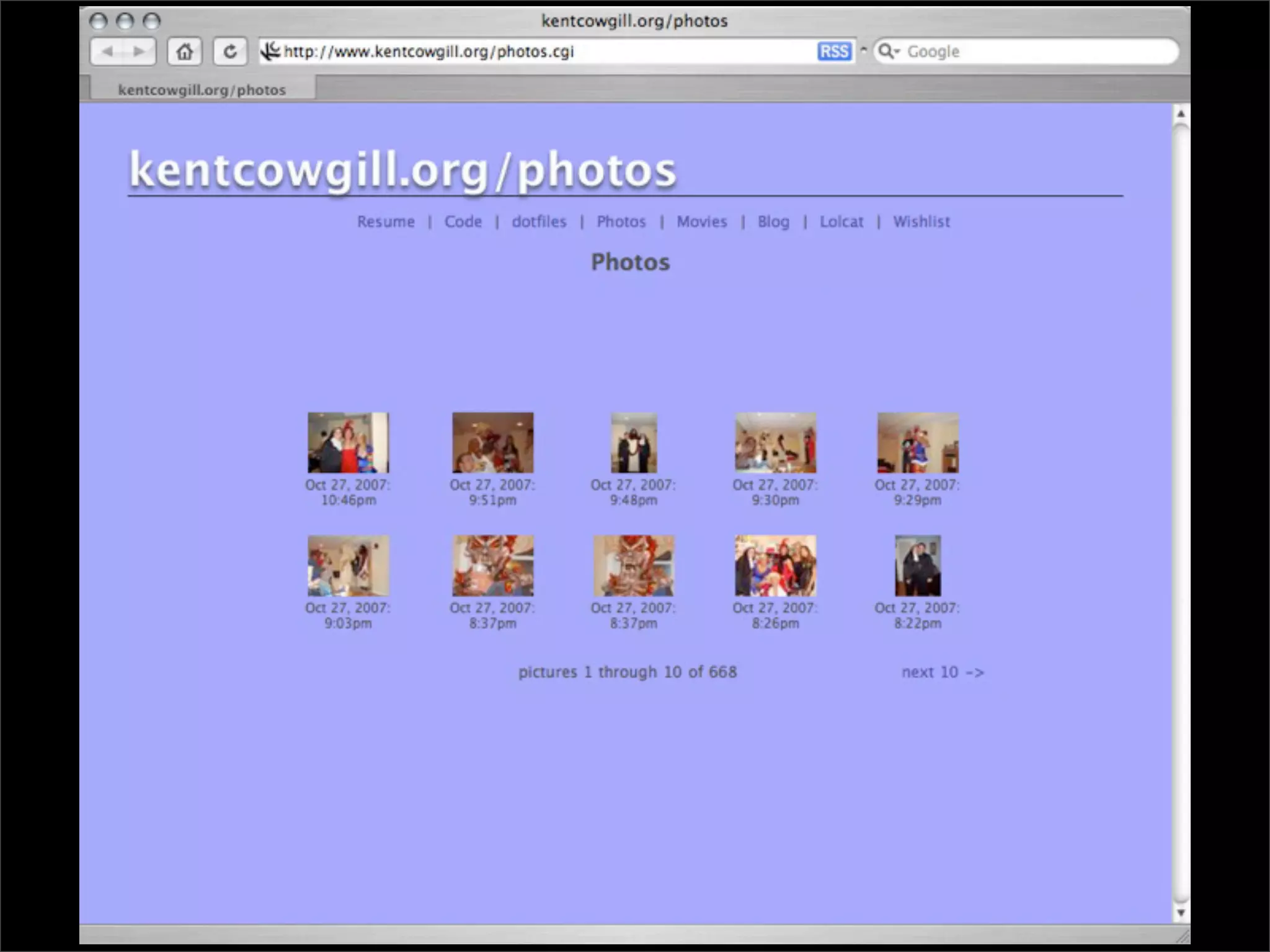The height and width of the screenshot is (952, 1270).
Task: Click the scrollbar down arrow
Action: [1181, 912]
